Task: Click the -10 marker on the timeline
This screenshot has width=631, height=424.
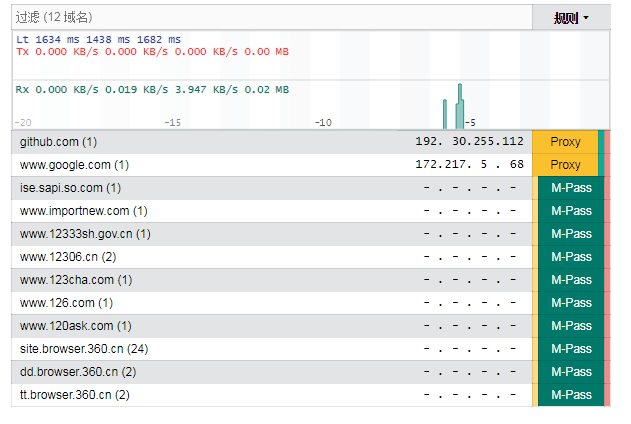Action: tap(323, 122)
